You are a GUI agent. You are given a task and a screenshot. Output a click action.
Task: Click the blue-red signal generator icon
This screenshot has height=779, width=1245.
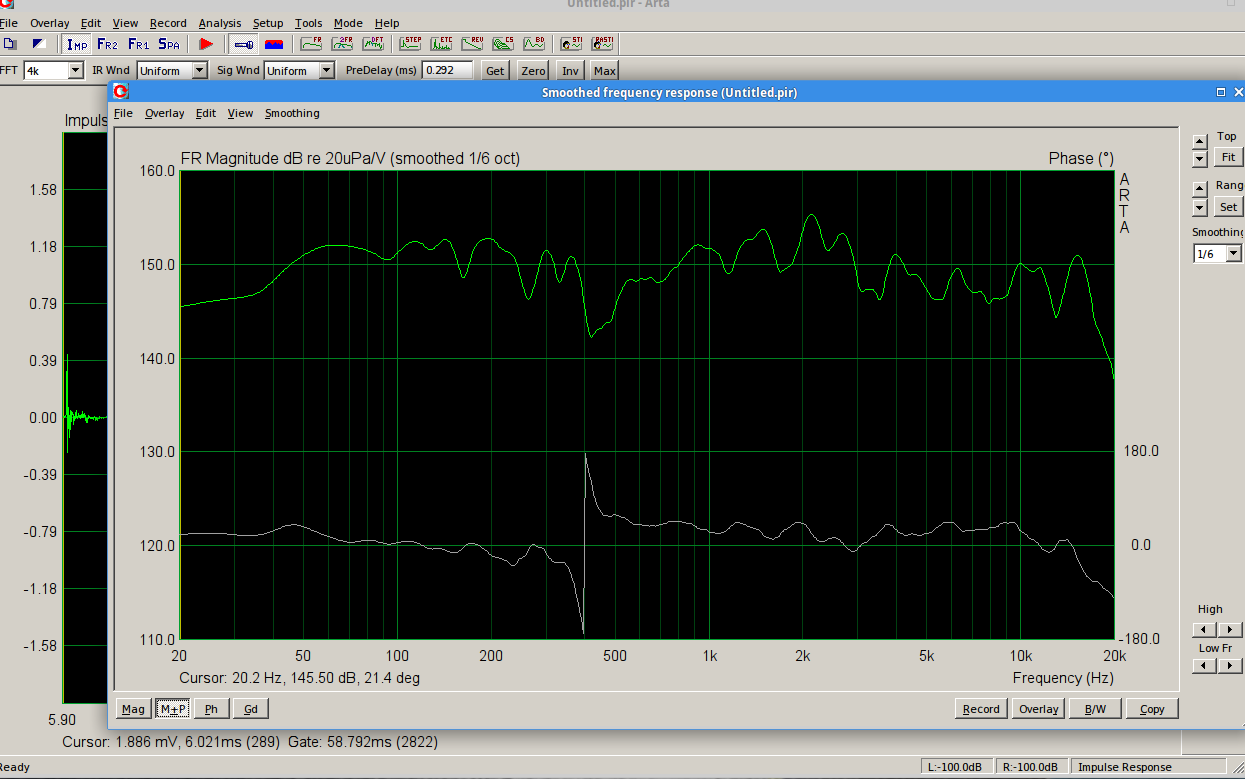point(274,44)
